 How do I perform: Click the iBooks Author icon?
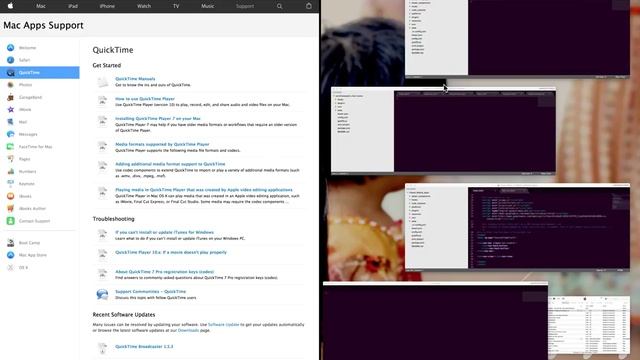point(11,209)
